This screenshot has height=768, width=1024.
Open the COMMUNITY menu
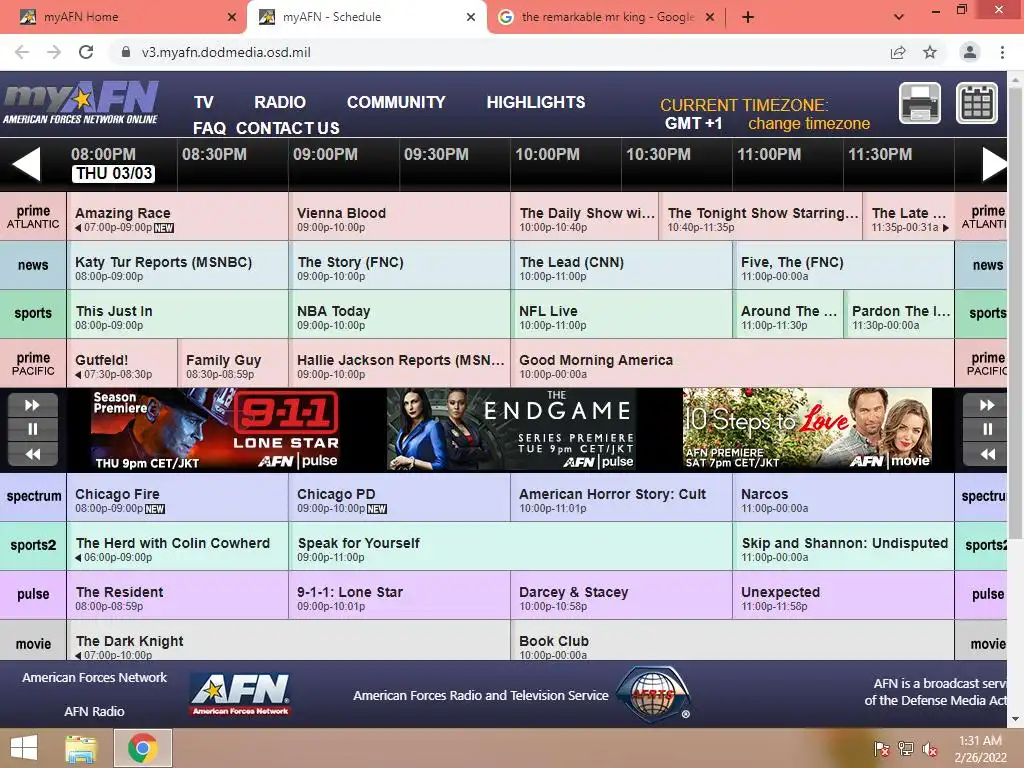click(396, 103)
